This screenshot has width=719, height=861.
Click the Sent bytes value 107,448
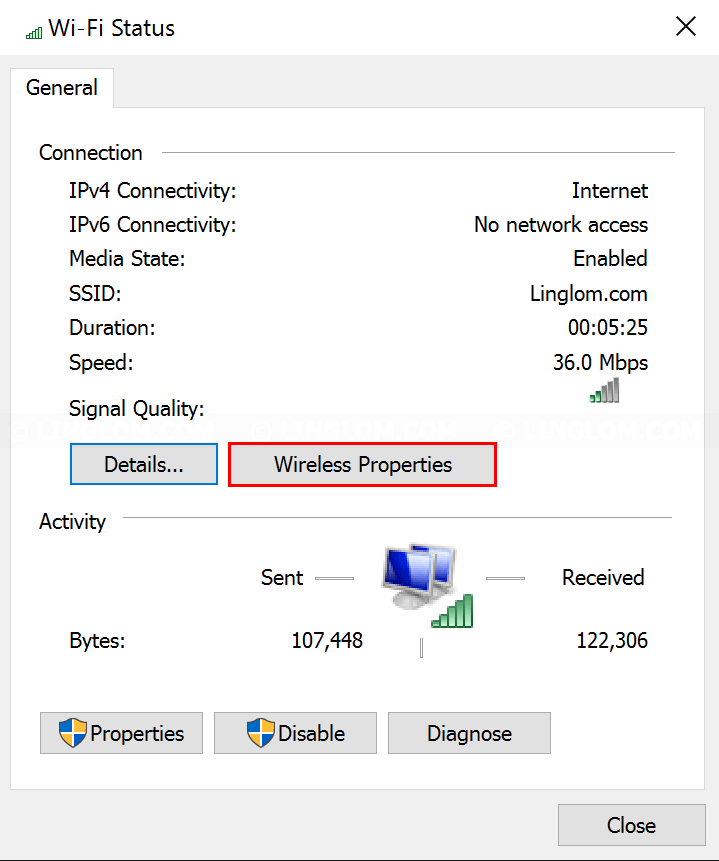327,640
